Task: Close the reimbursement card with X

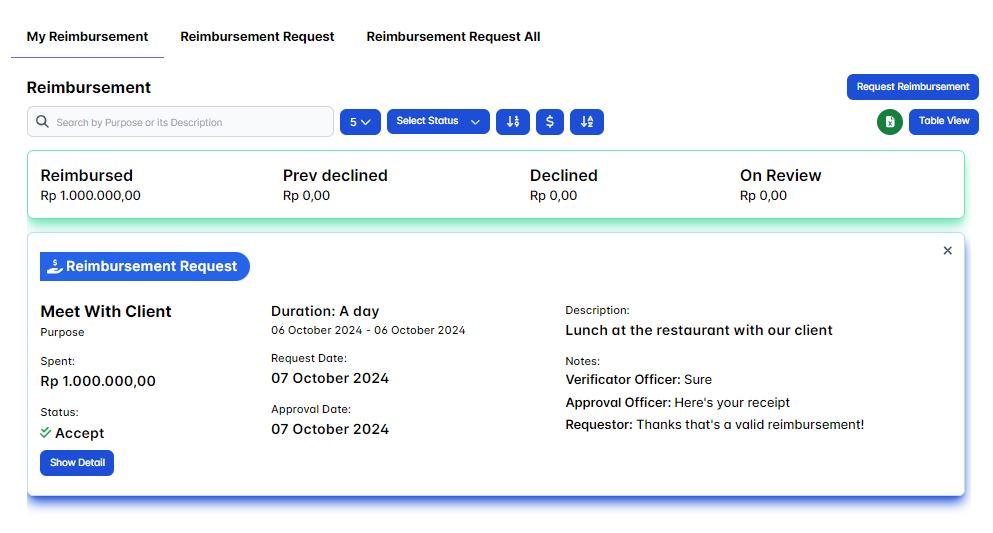Action: pos(947,251)
